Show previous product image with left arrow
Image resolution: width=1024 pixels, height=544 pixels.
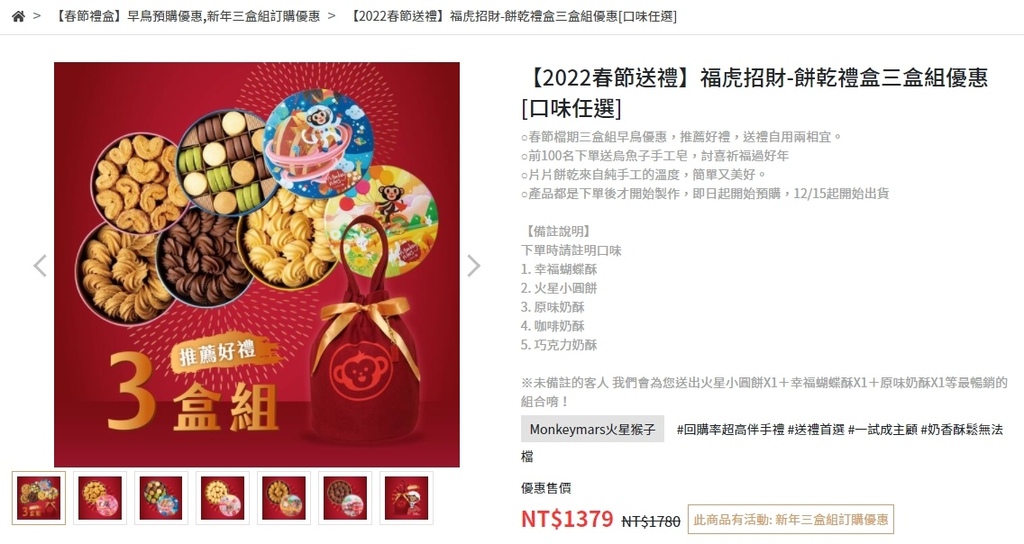(40, 266)
